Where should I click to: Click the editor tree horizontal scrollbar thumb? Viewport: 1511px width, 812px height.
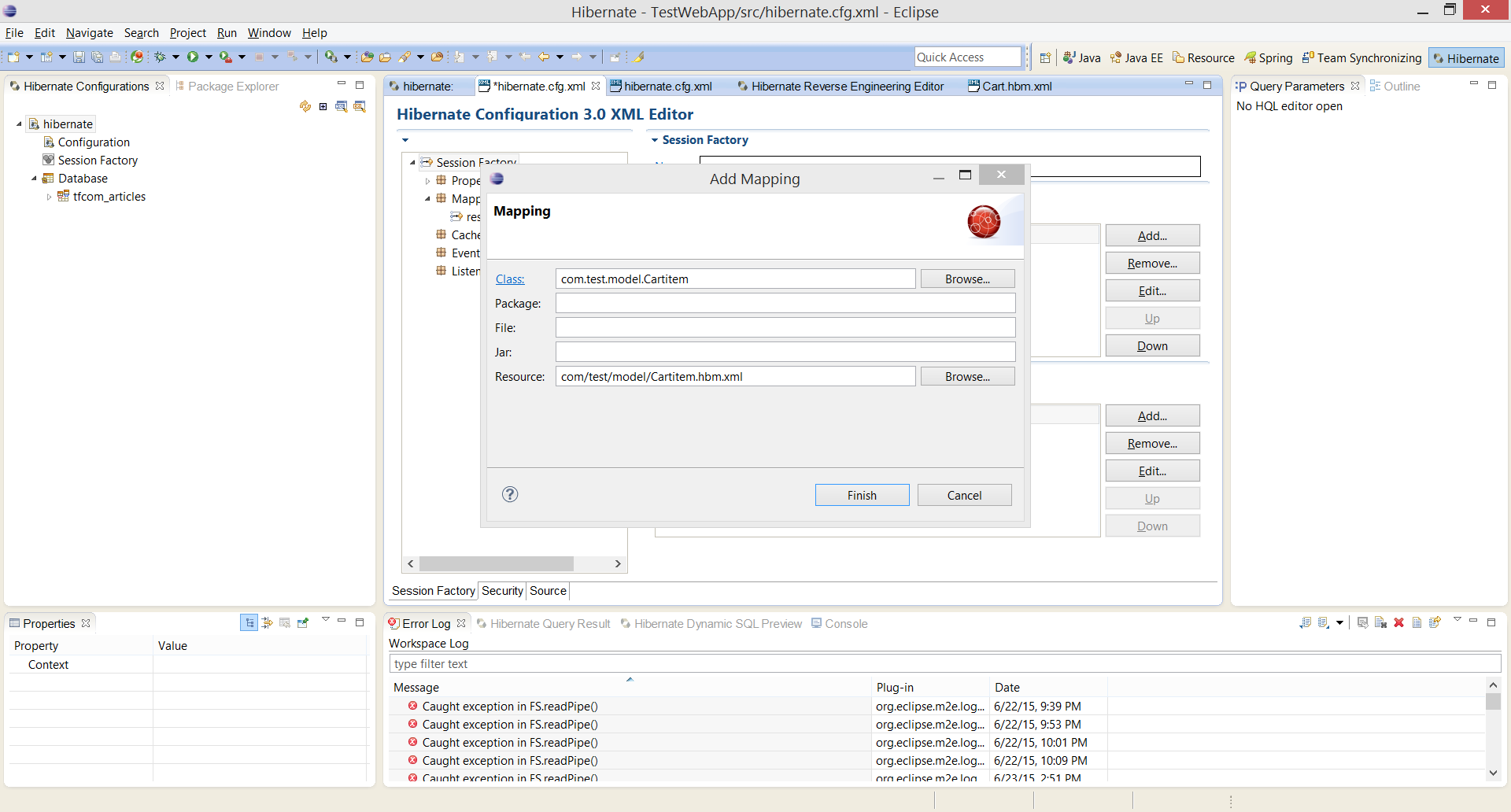496,563
